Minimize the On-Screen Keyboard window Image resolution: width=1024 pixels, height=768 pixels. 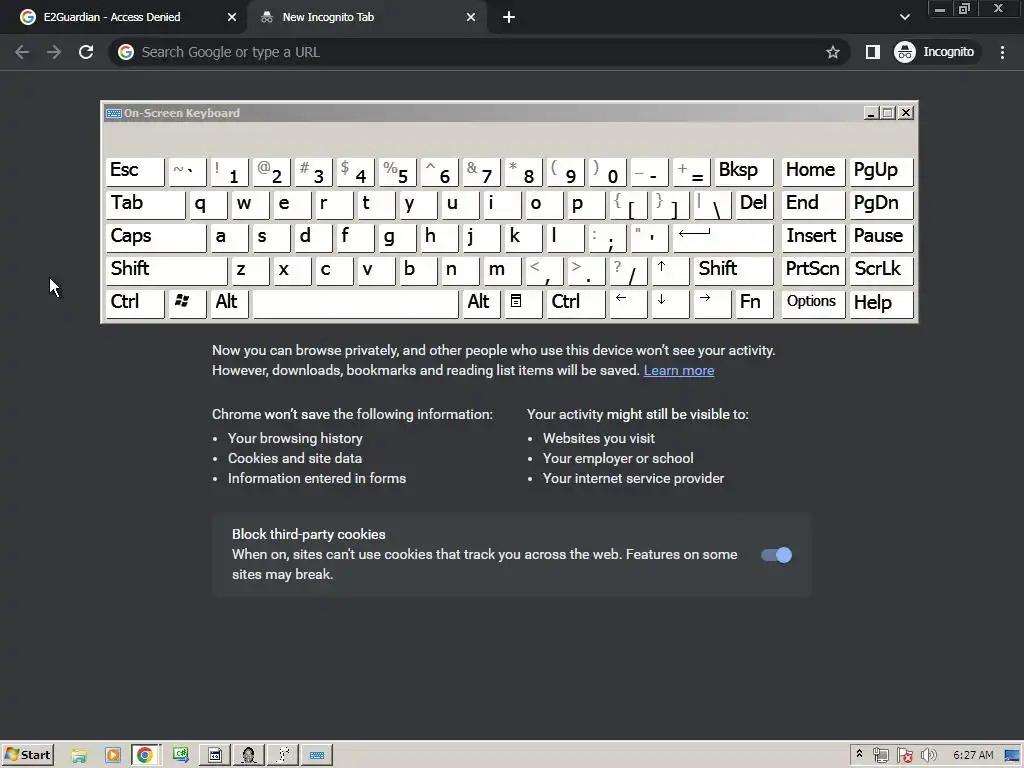click(x=871, y=113)
